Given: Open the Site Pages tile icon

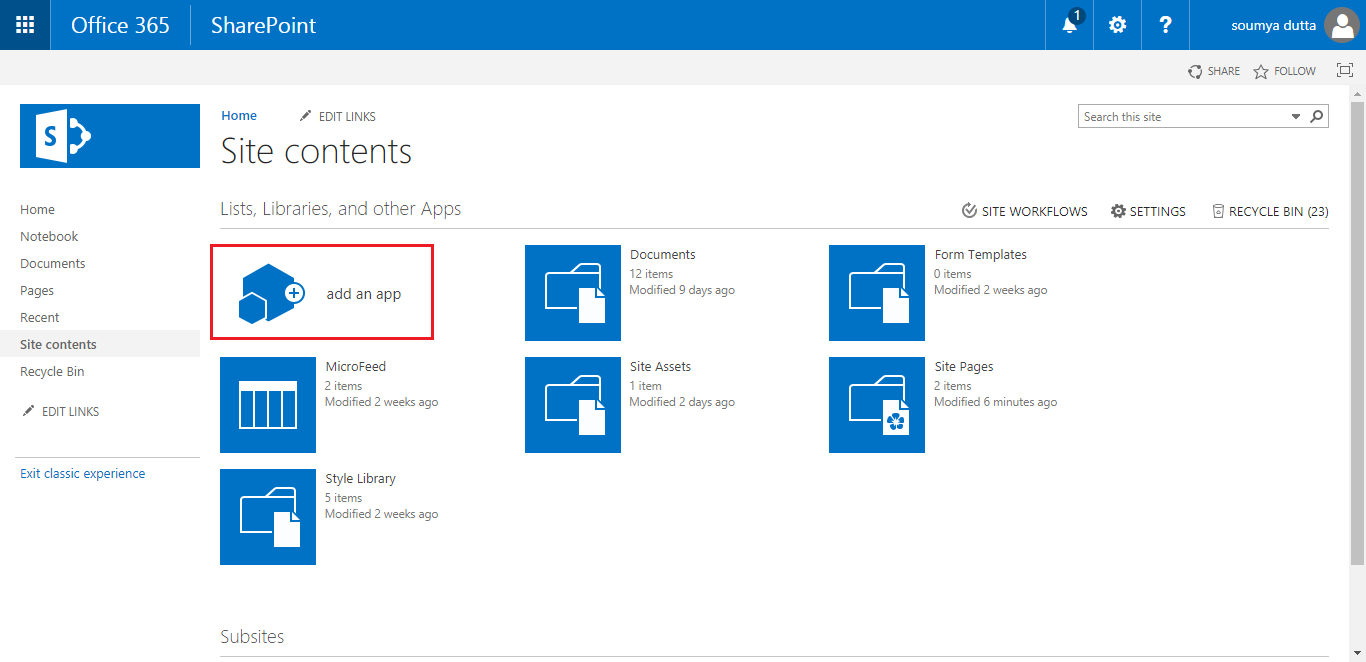Looking at the screenshot, I should tap(877, 405).
